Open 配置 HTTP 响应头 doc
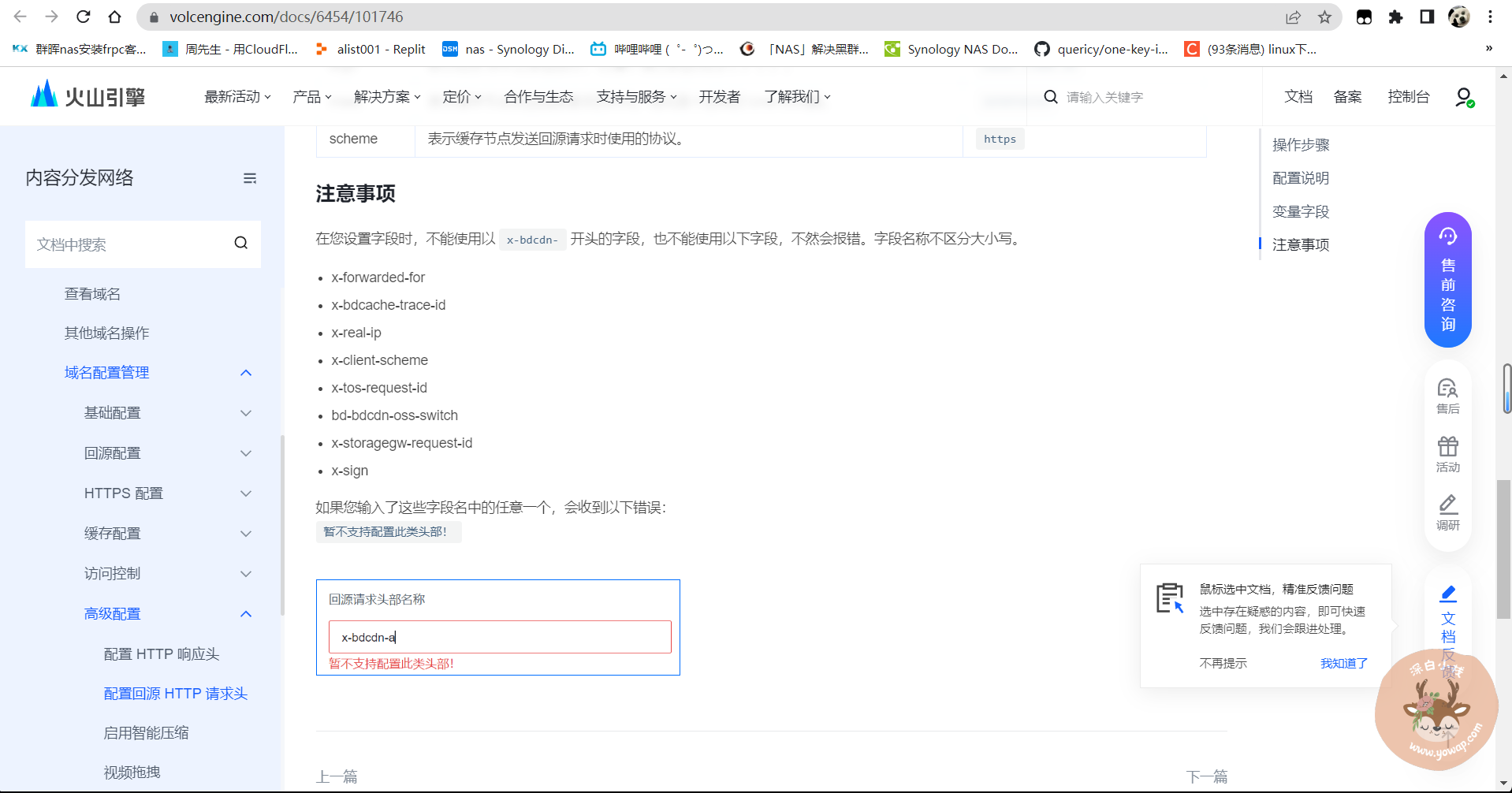Screen dimensions: 1512x793 [x=162, y=654]
